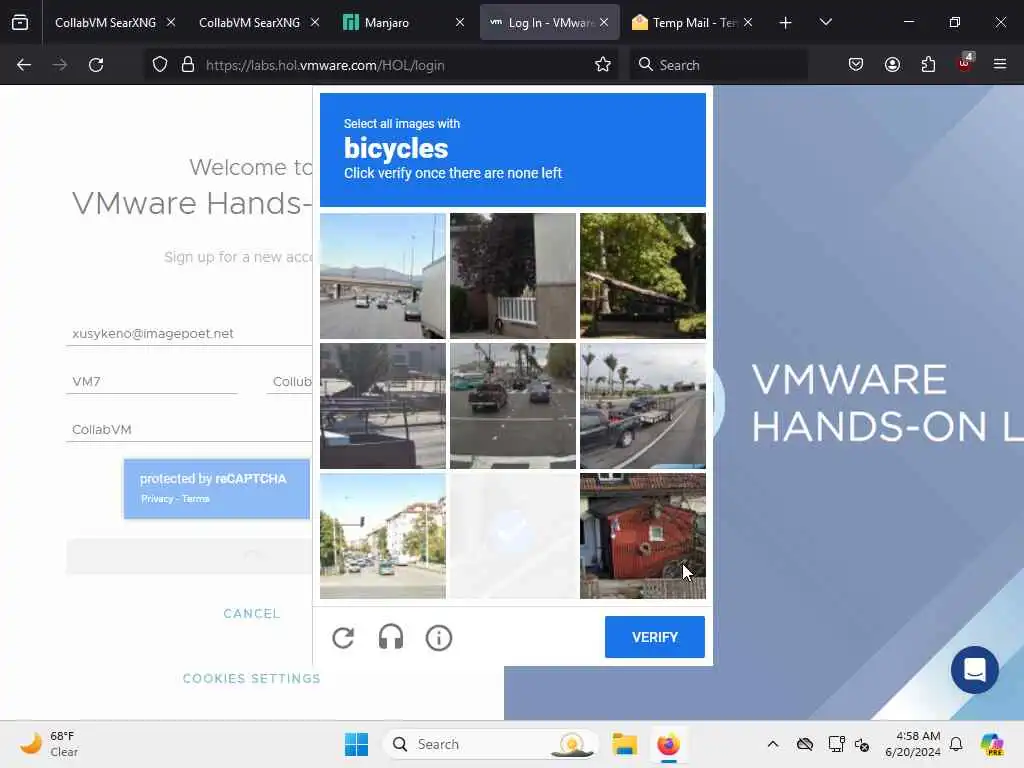Click the uBlock Origin extension icon

click(965, 63)
